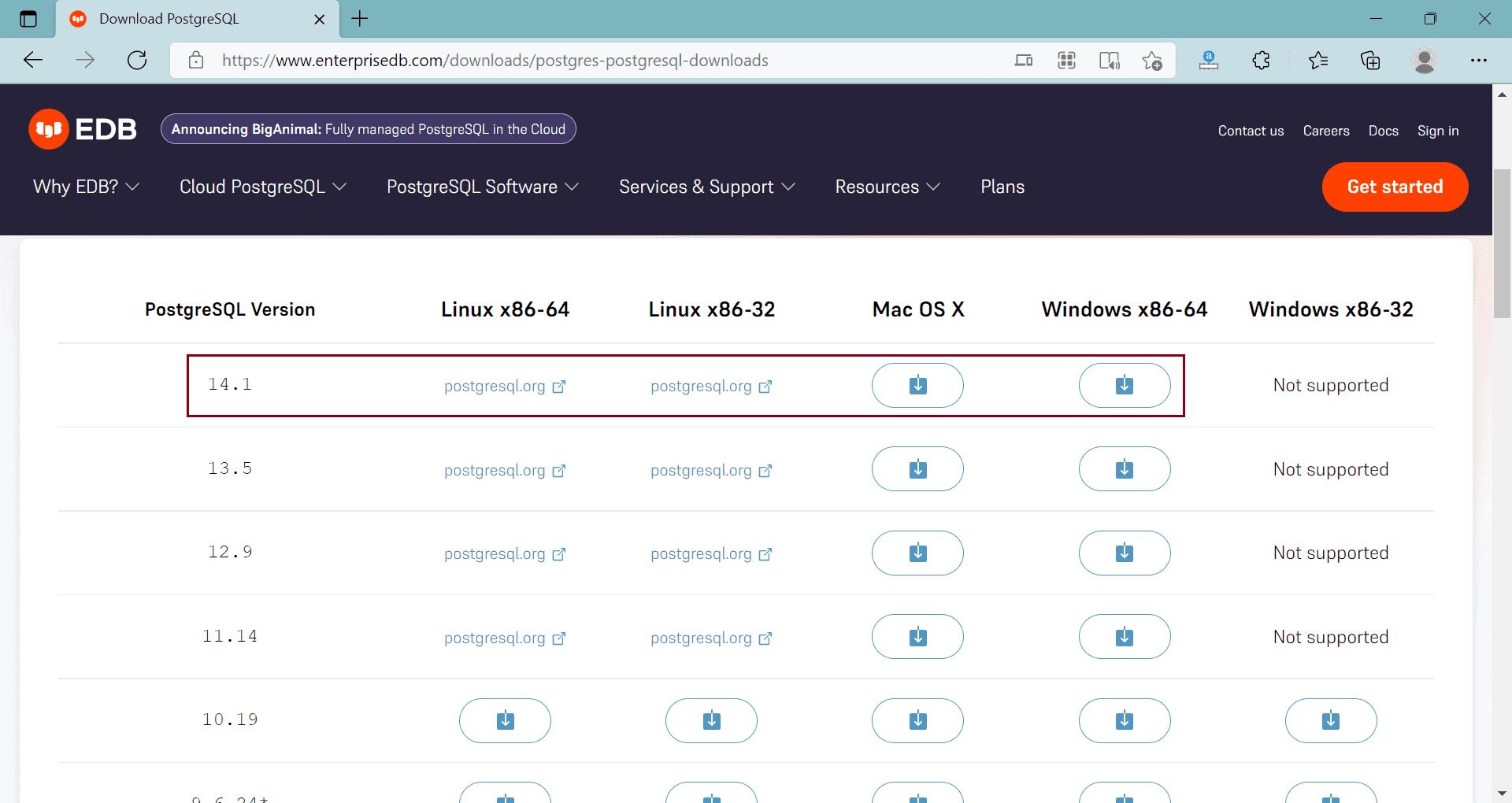Click the Add to favorites star icon
Screen dimensions: 1512x803
[1152, 60]
